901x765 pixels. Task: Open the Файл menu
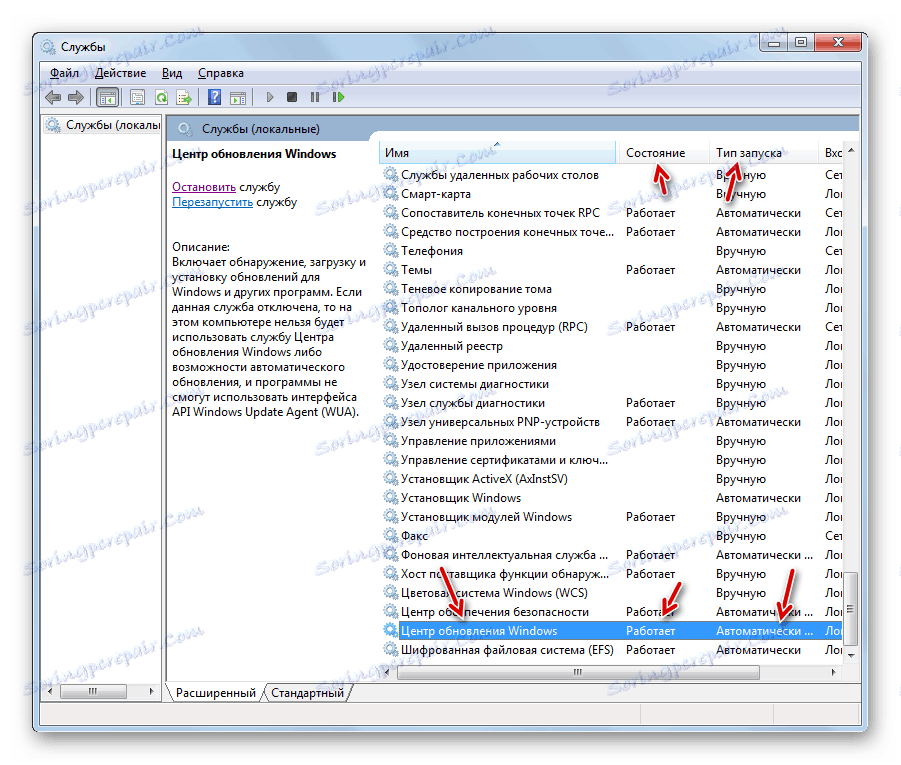(64, 73)
